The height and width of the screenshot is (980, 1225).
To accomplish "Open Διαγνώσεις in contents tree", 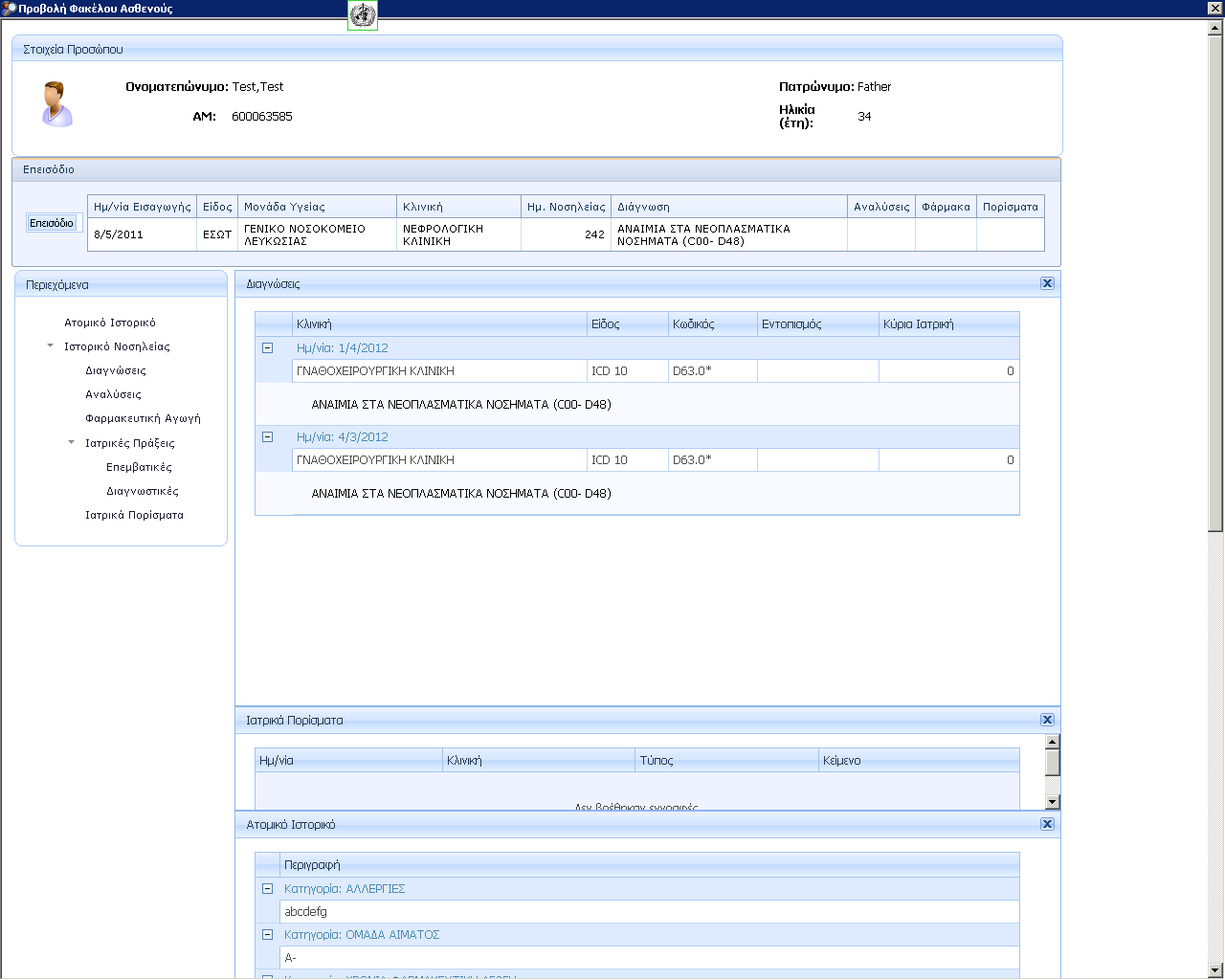I will coord(116,371).
